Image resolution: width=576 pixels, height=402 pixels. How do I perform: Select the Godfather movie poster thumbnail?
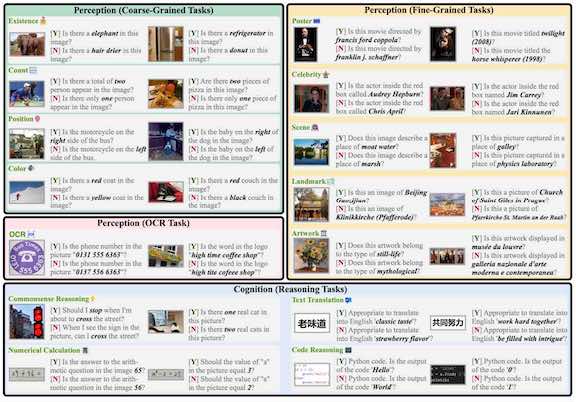tap(305, 44)
